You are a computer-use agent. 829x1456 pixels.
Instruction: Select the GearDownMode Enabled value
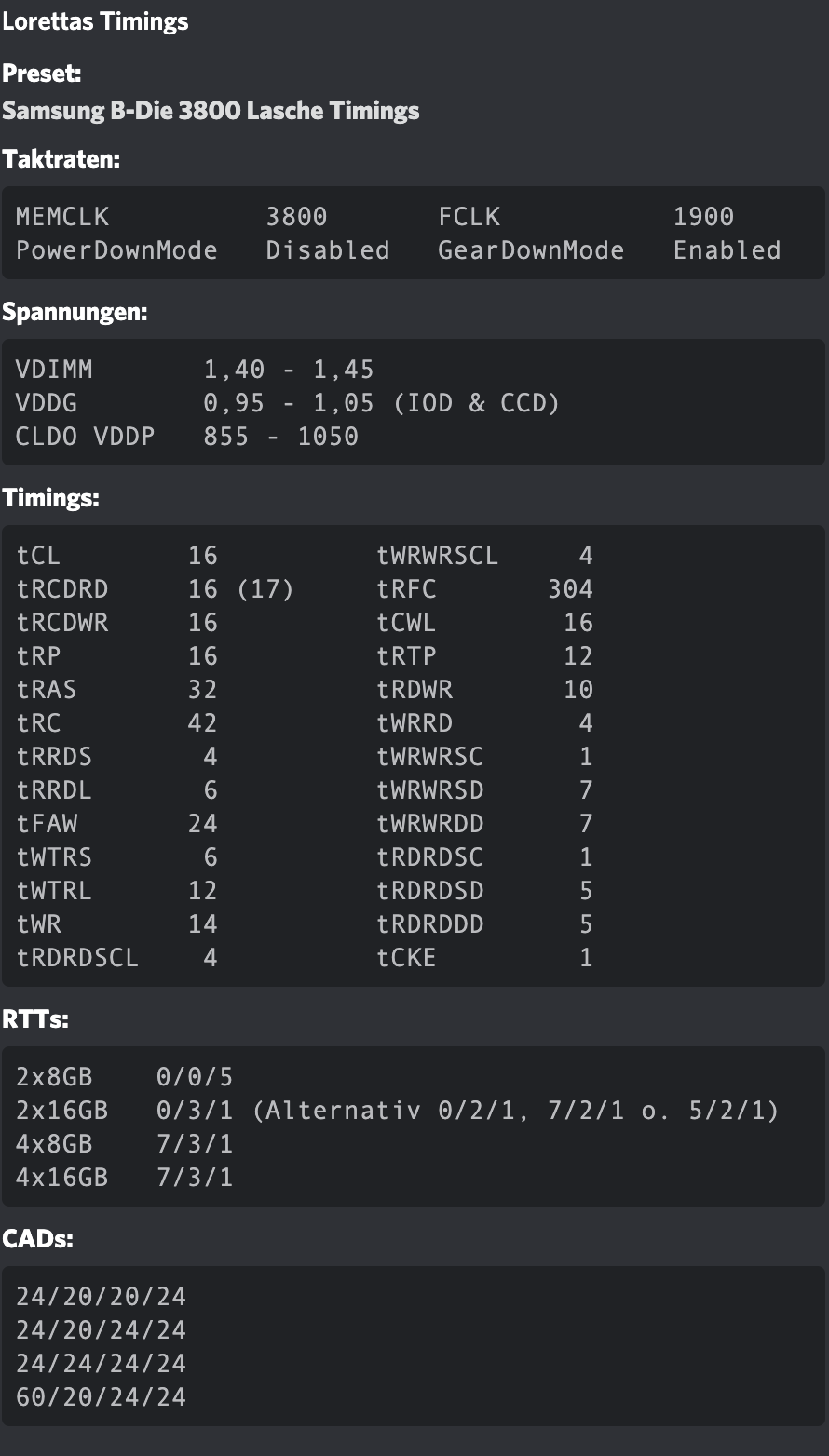[727, 250]
